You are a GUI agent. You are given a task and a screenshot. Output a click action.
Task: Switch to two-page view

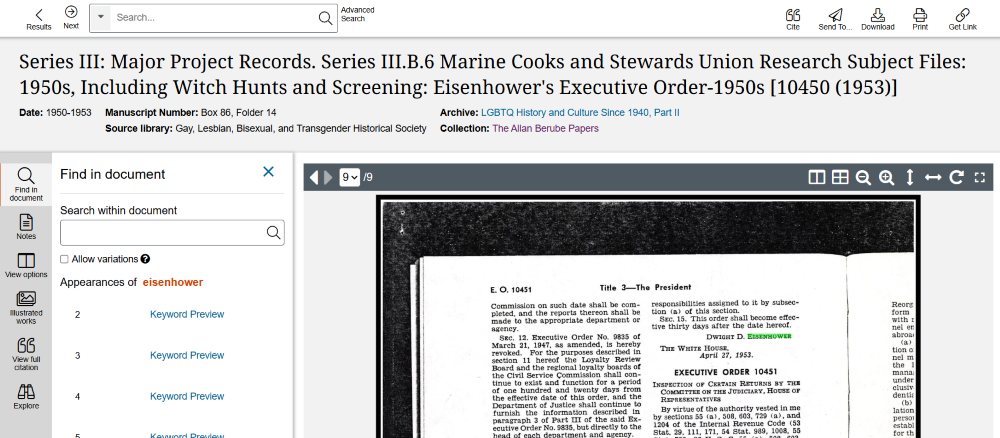pos(816,177)
